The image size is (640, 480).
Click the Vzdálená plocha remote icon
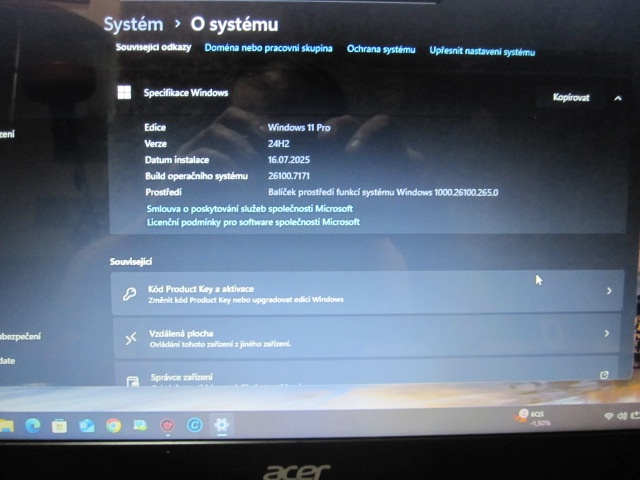pos(131,338)
